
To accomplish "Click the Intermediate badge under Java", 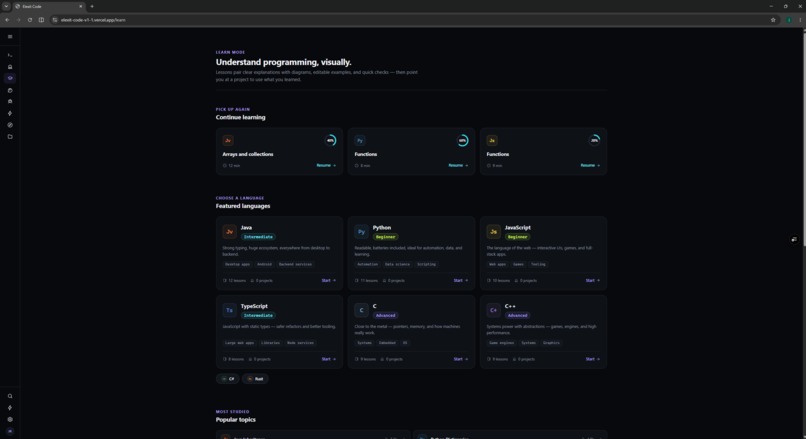I will [x=258, y=237].
